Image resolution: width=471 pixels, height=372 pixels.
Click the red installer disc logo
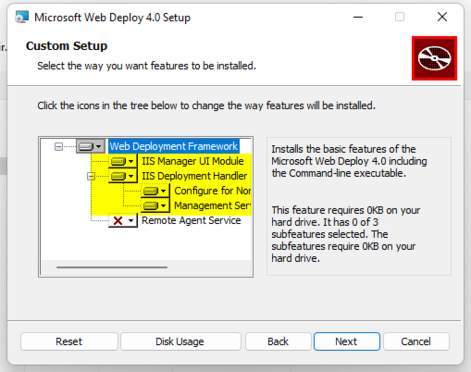434,58
